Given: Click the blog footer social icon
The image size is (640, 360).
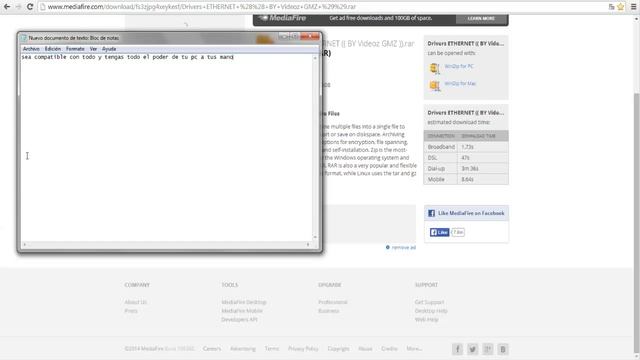Looking at the screenshot, I should [x=503, y=349].
